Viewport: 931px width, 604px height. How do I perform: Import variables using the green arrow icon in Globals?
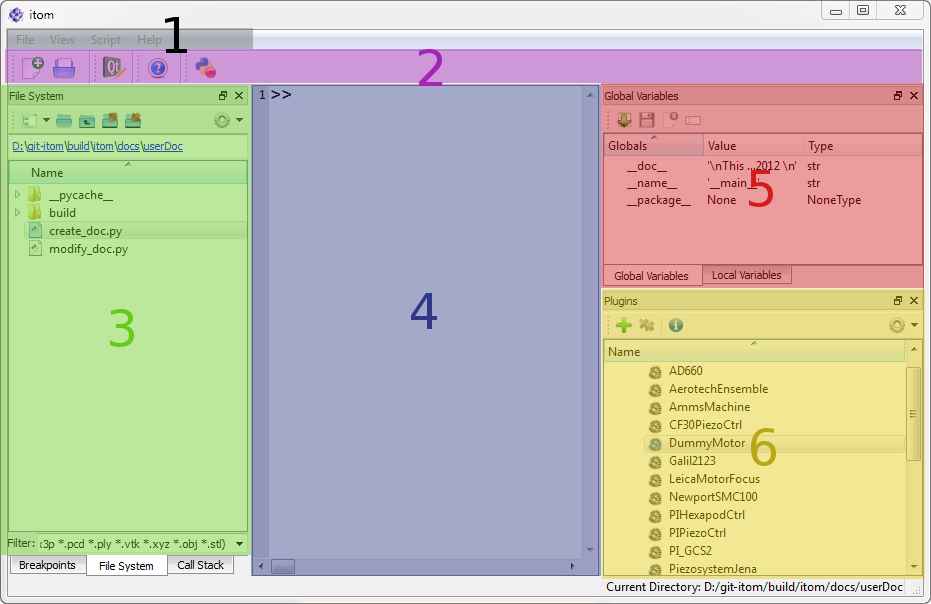624,119
